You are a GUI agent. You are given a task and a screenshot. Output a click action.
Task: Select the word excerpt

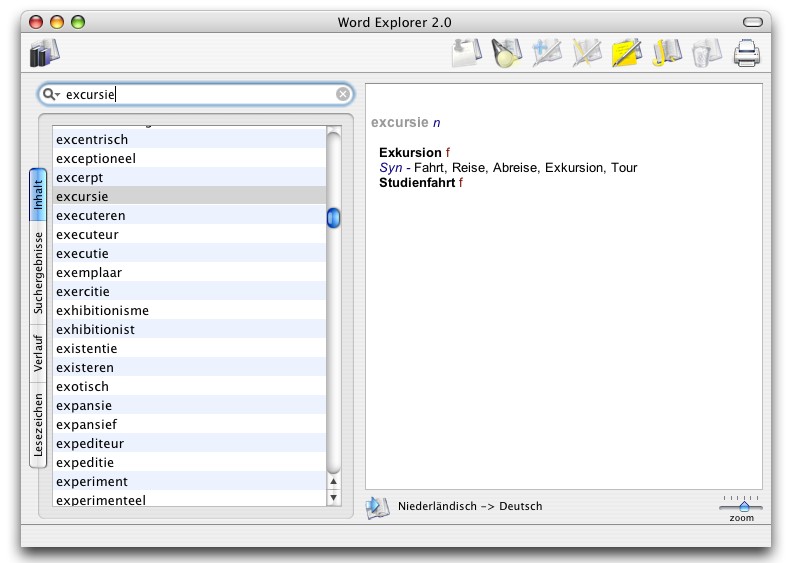point(189,177)
